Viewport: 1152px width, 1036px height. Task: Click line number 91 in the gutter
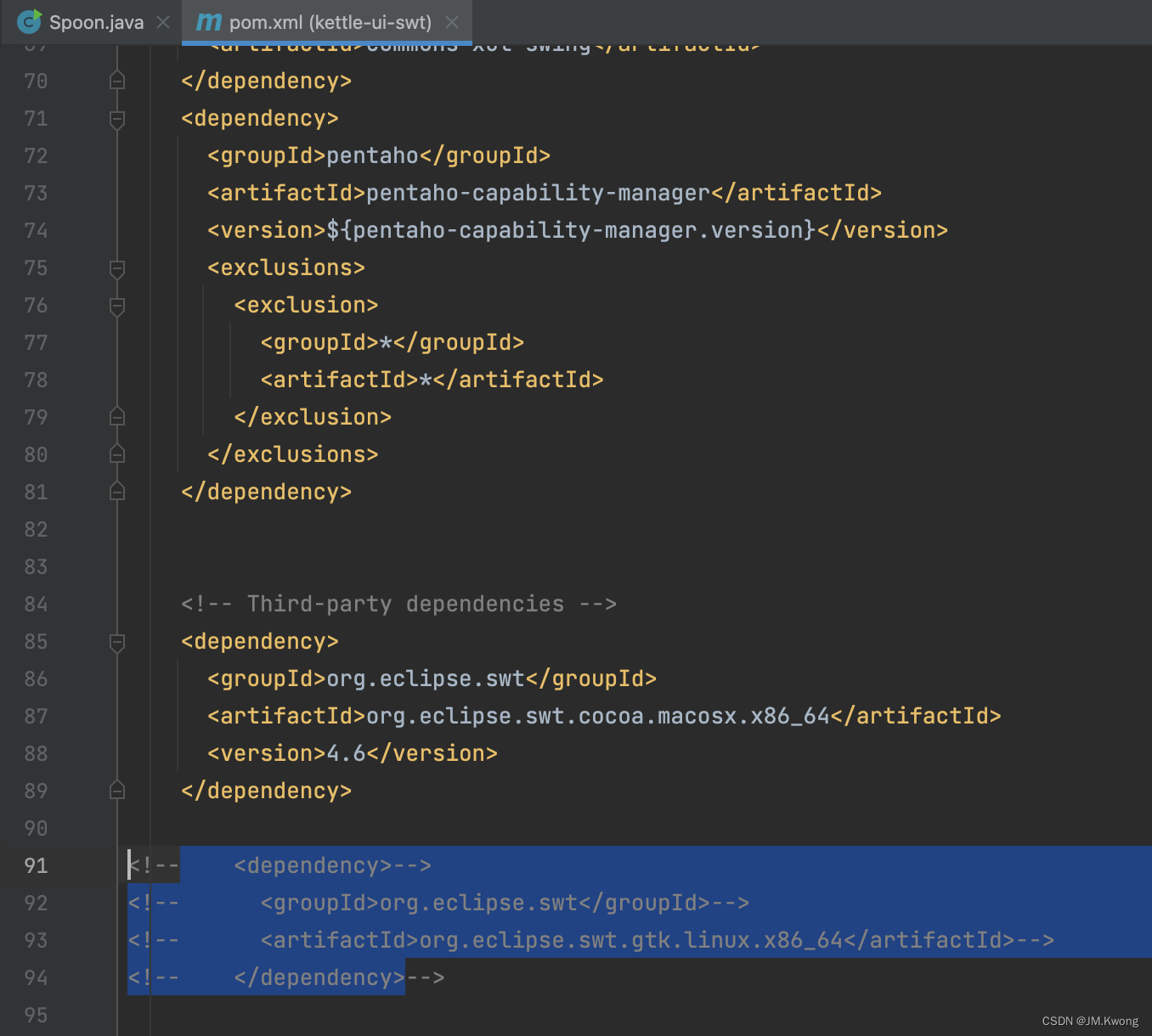36,865
